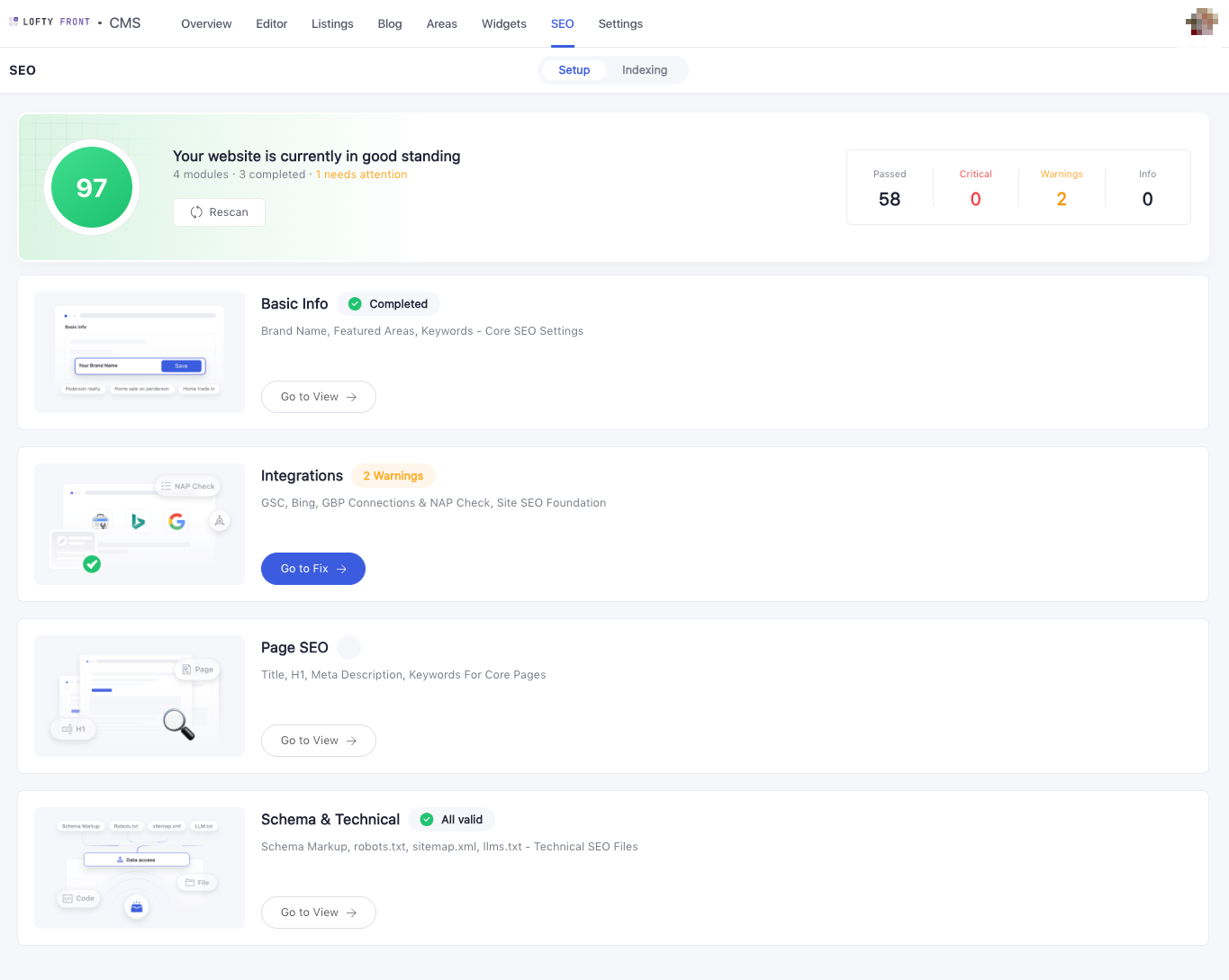
Task: Click the Basic Info heading
Action: tap(294, 304)
